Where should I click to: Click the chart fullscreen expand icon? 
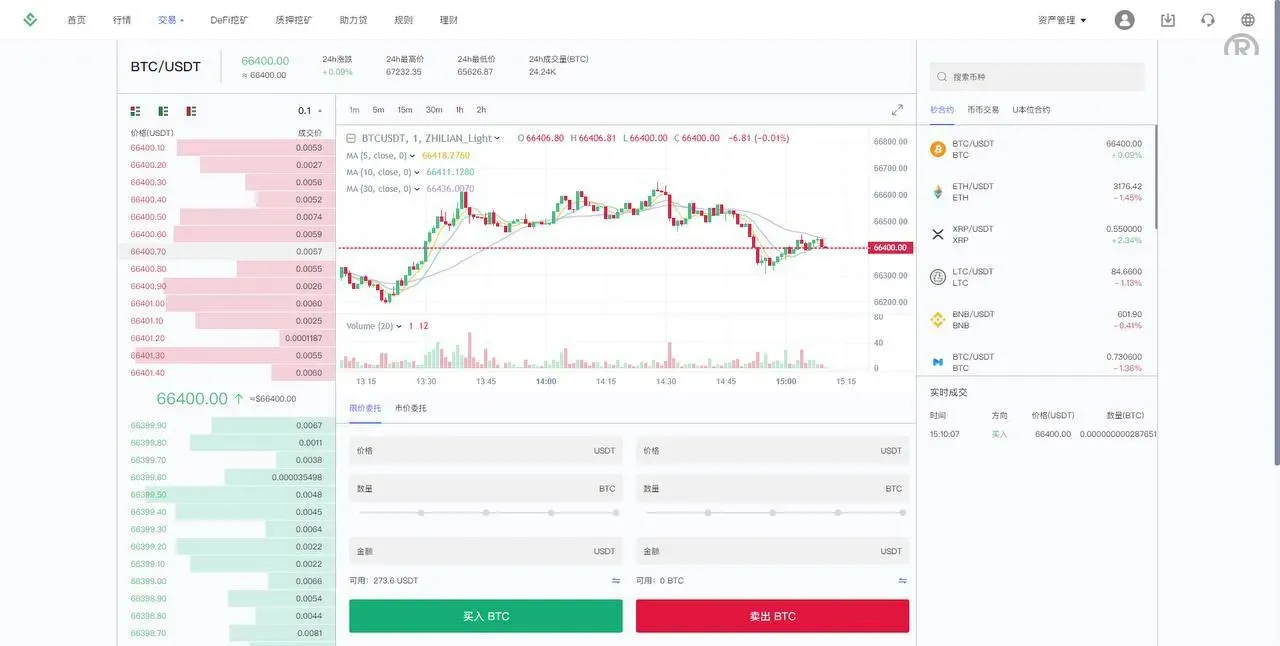click(896, 110)
